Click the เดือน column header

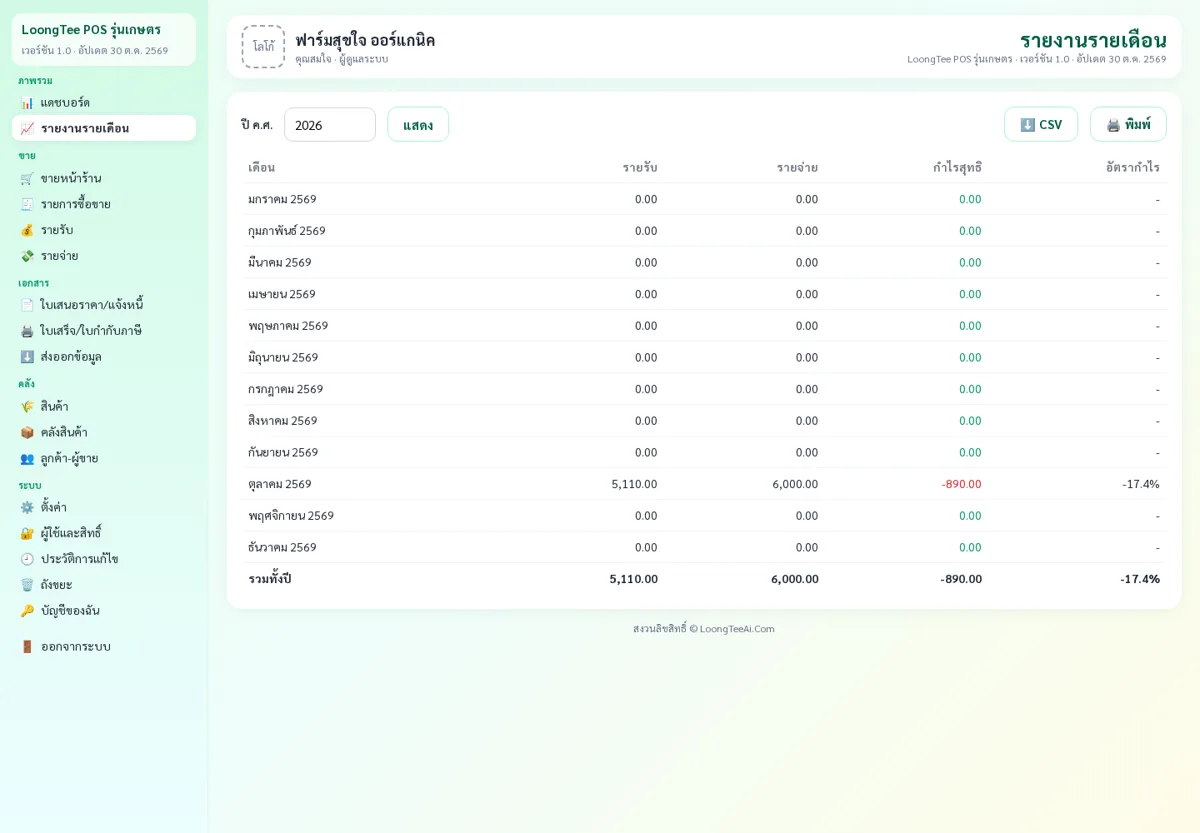click(x=261, y=167)
